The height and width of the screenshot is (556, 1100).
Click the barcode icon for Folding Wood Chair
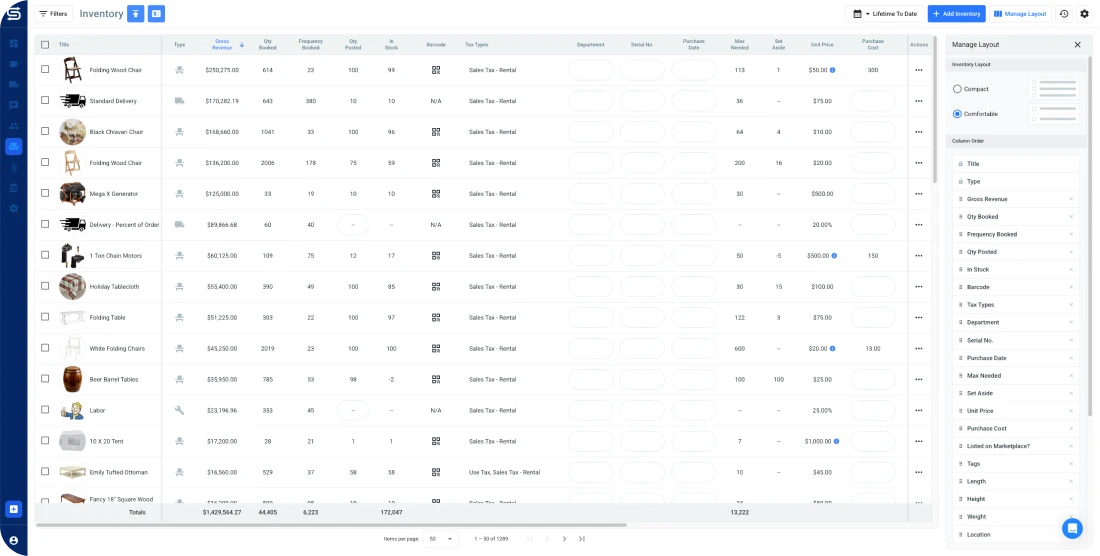tap(436, 70)
